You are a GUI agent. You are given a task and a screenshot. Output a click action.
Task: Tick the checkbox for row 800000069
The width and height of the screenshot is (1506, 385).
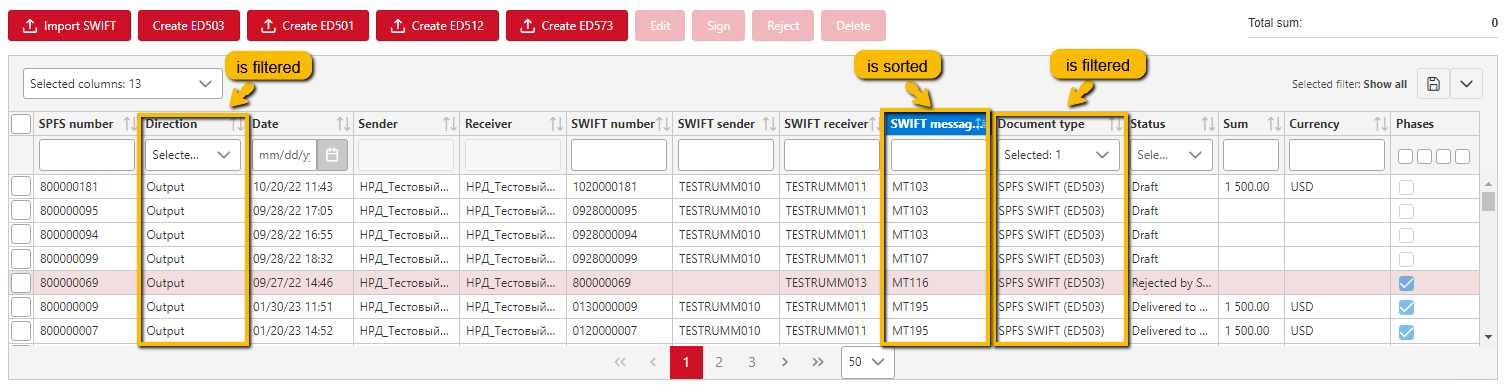pos(21,283)
